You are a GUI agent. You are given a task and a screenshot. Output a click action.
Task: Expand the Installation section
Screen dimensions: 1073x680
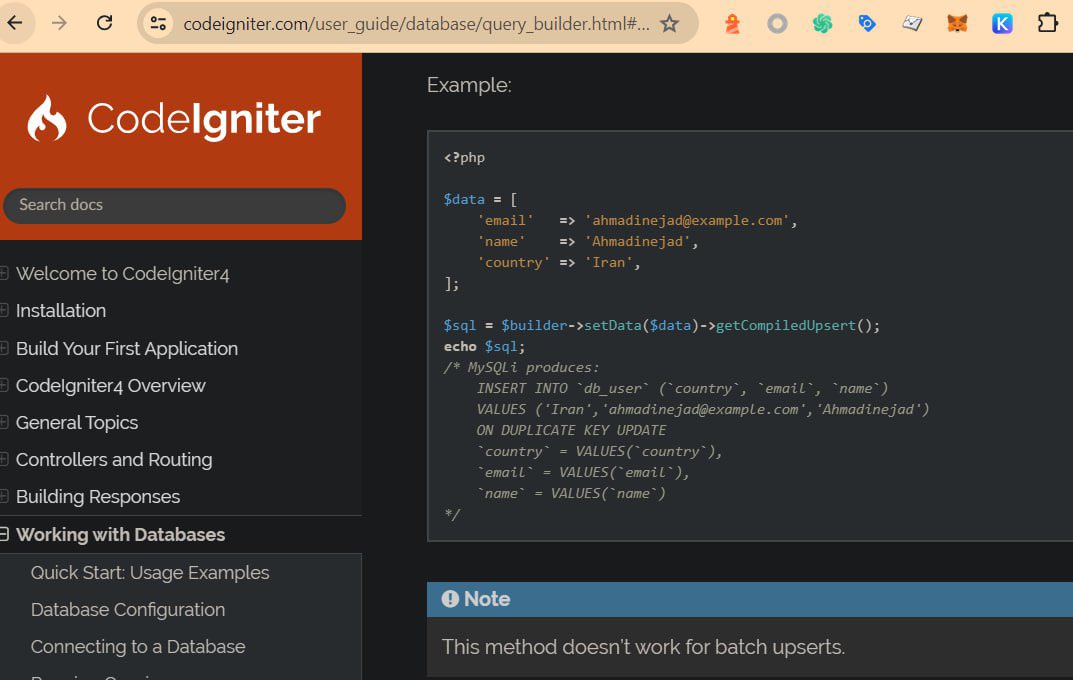[4, 311]
